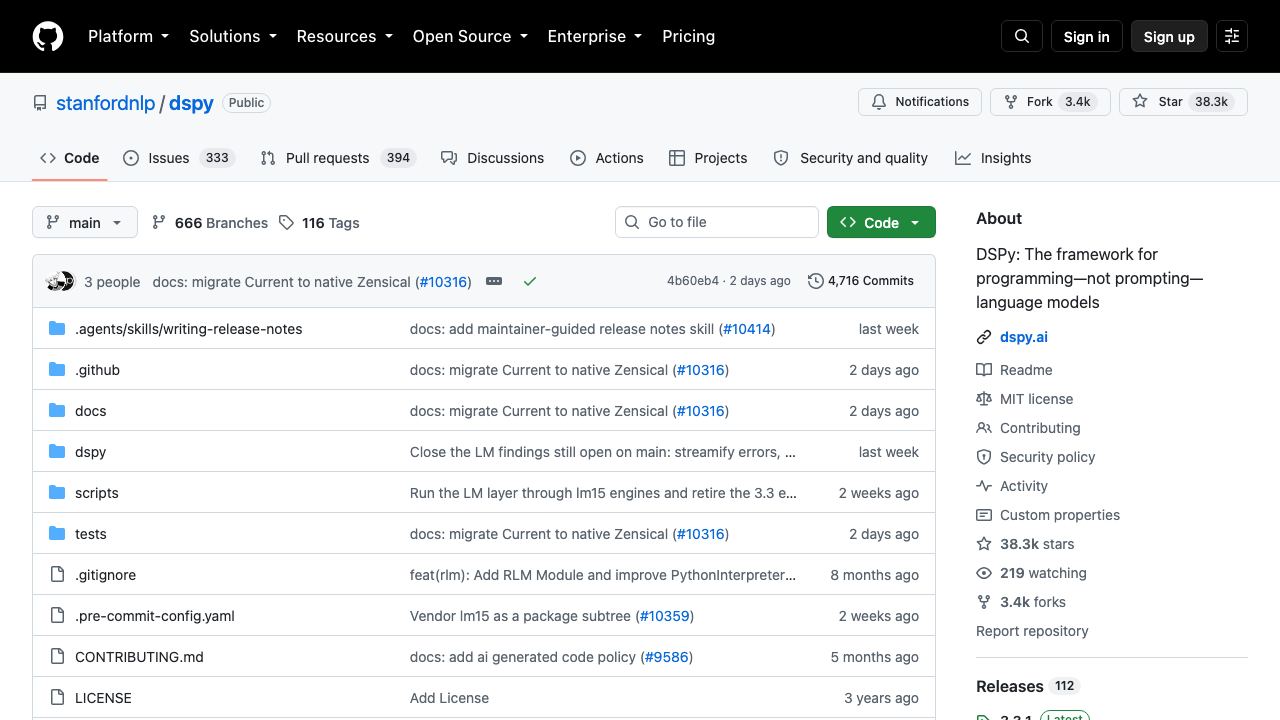Screen dimensions: 1280x720
Task: Switch to the Projects tab
Action: point(708,158)
